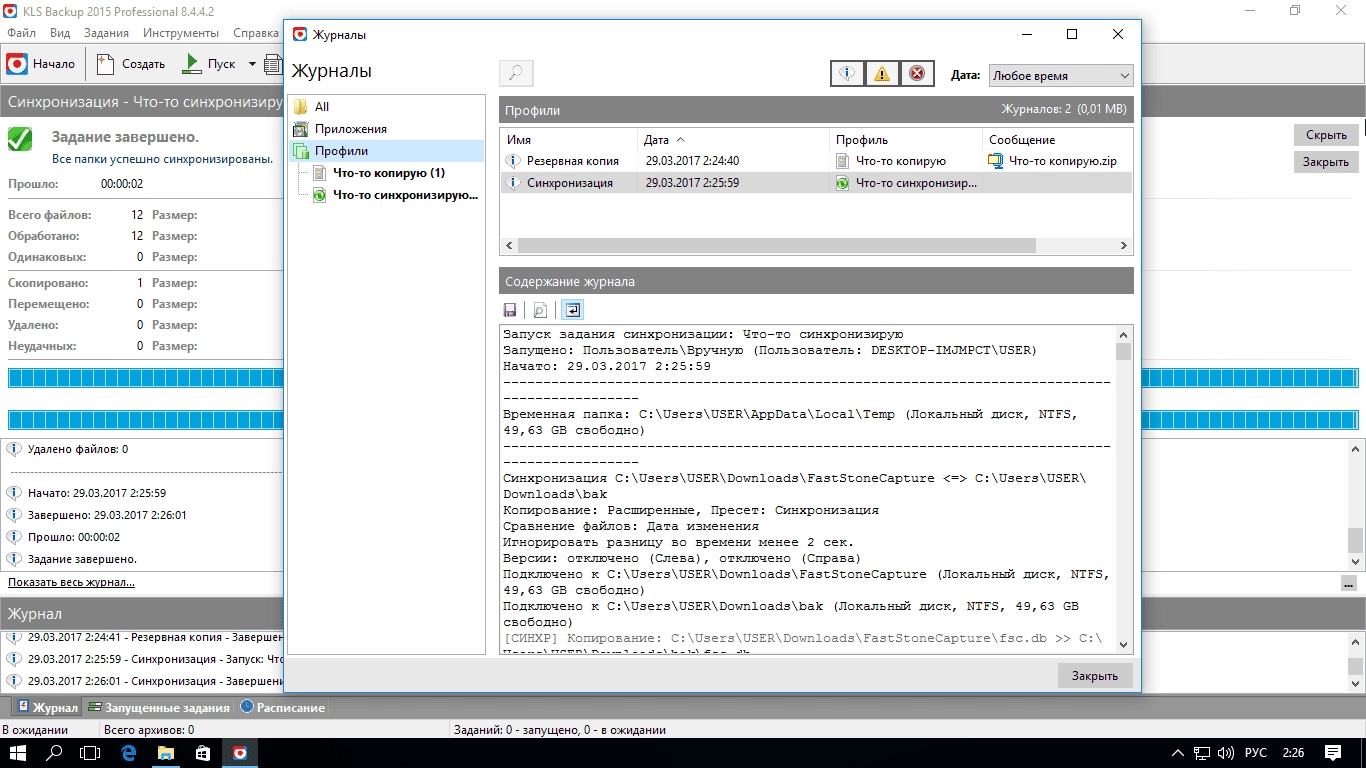1366x768 pixels.
Task: Click the 29.03.2017 2:24:40 date cell
Action: coord(692,161)
